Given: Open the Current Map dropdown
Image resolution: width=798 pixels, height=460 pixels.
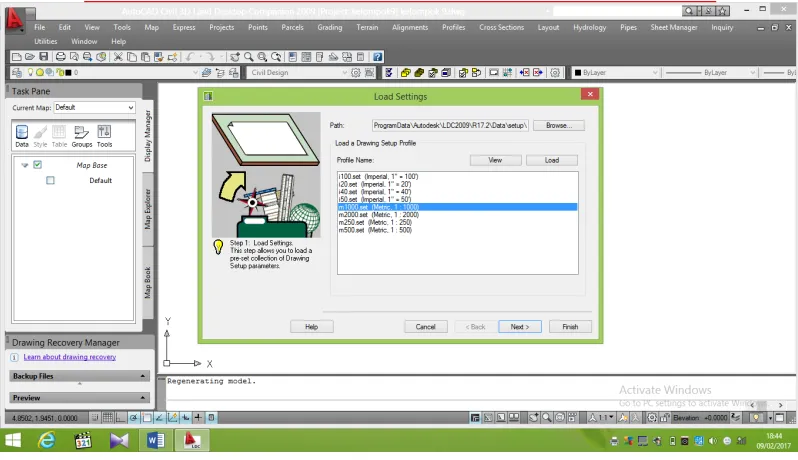Looking at the screenshot, I should click(131, 107).
